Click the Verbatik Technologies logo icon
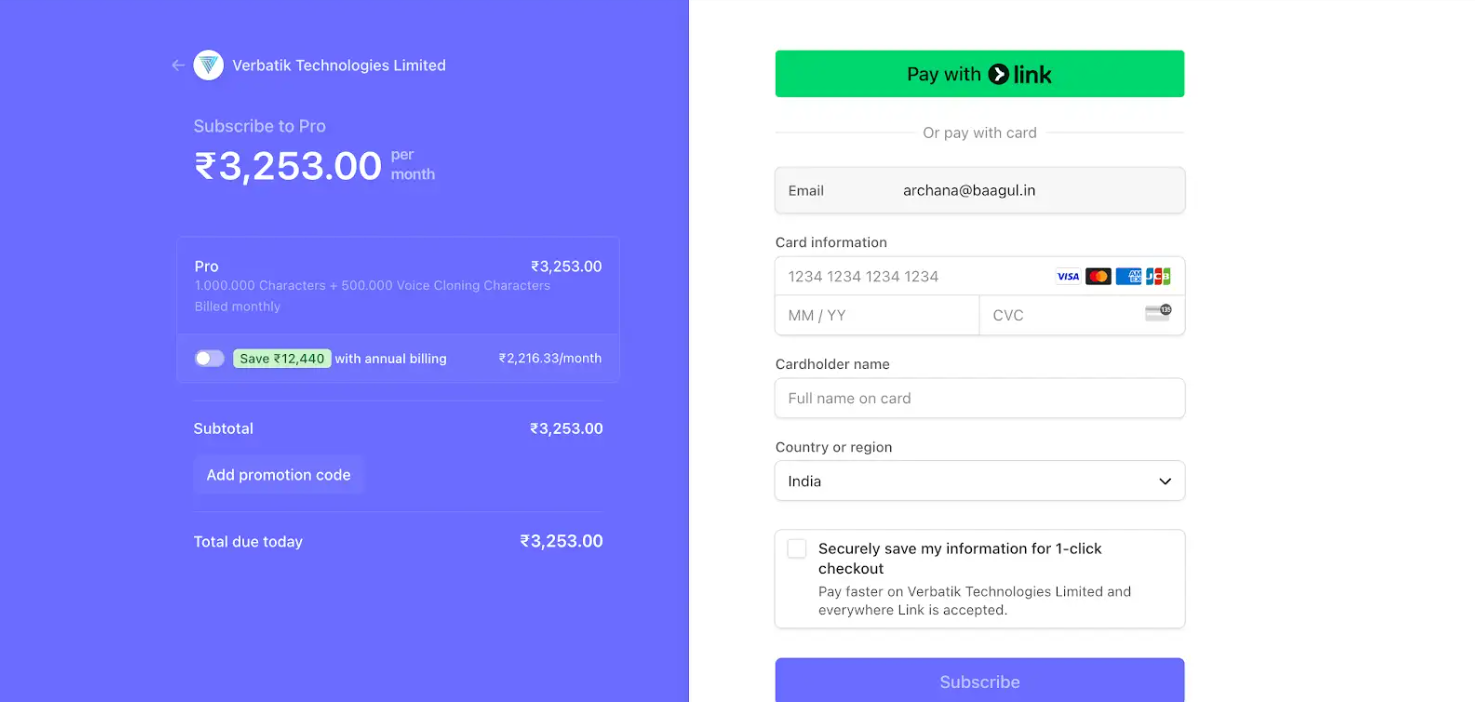 (208, 65)
